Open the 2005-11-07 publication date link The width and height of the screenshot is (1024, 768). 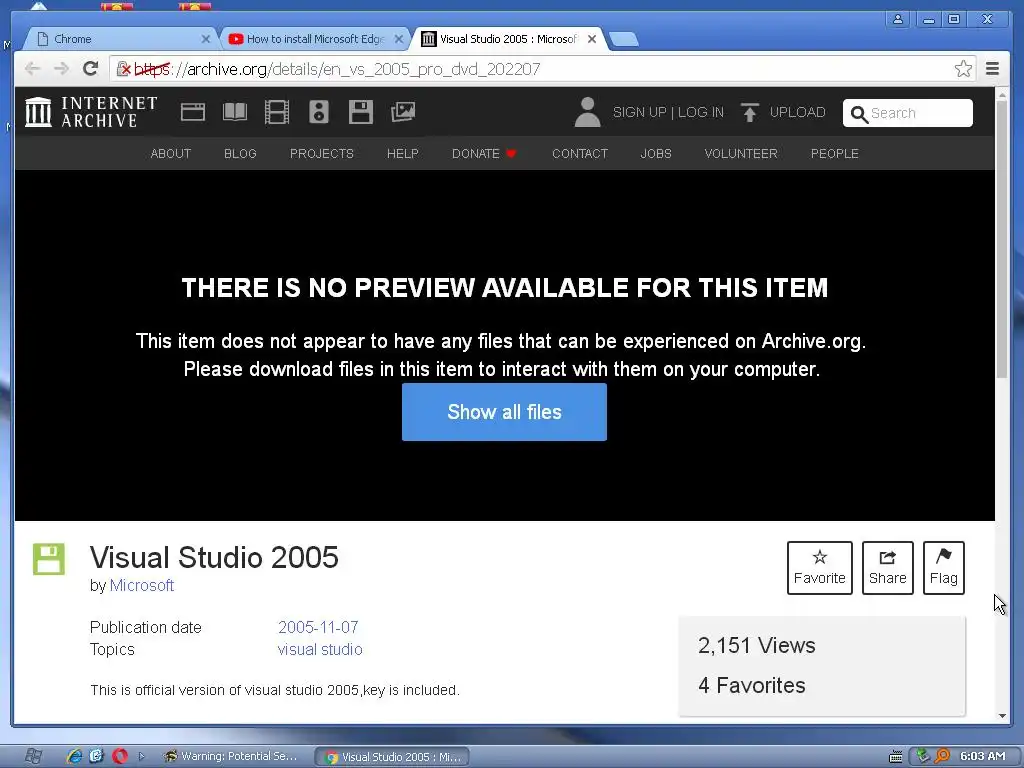click(318, 627)
